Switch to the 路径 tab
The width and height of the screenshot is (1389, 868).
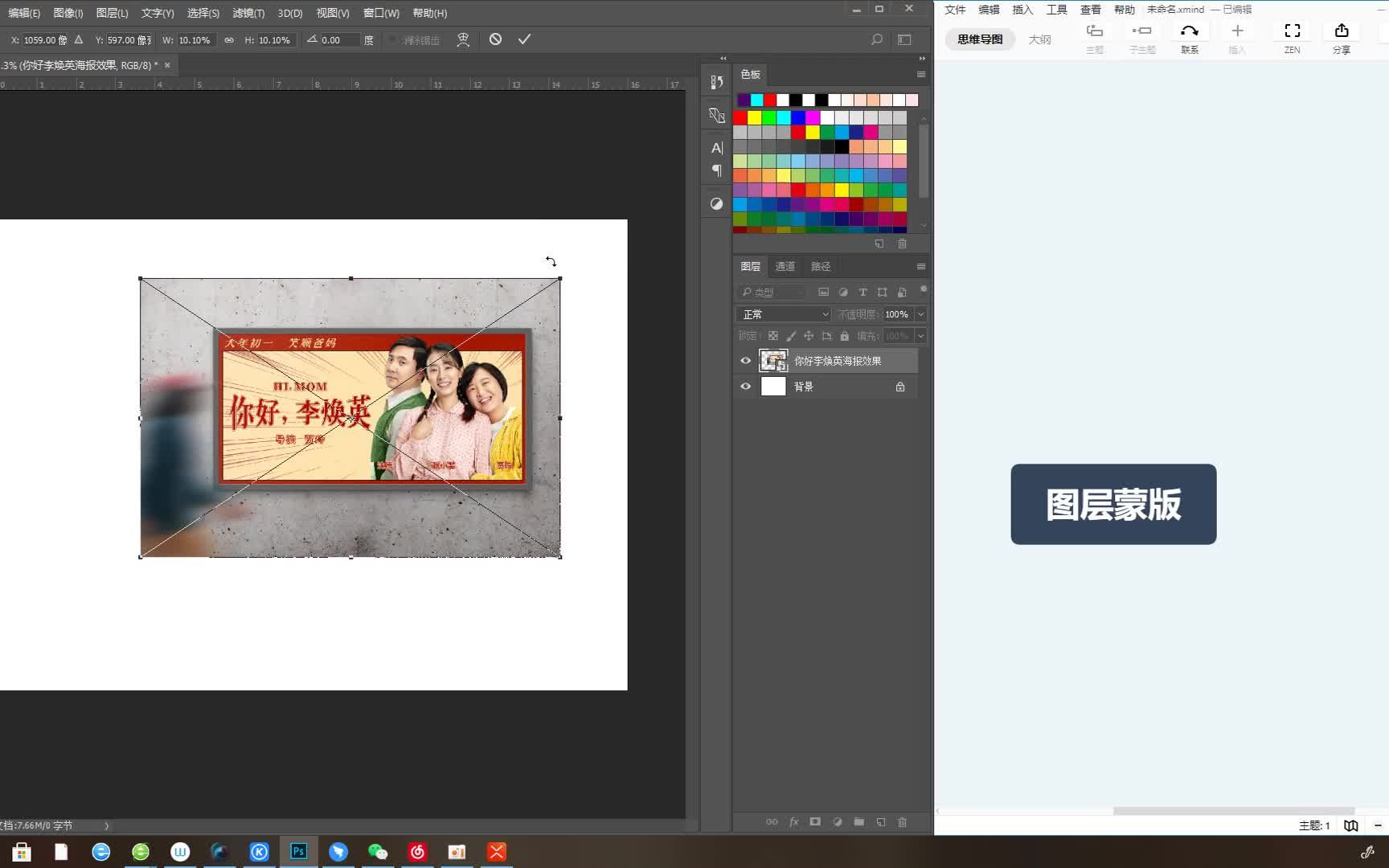tap(821, 266)
